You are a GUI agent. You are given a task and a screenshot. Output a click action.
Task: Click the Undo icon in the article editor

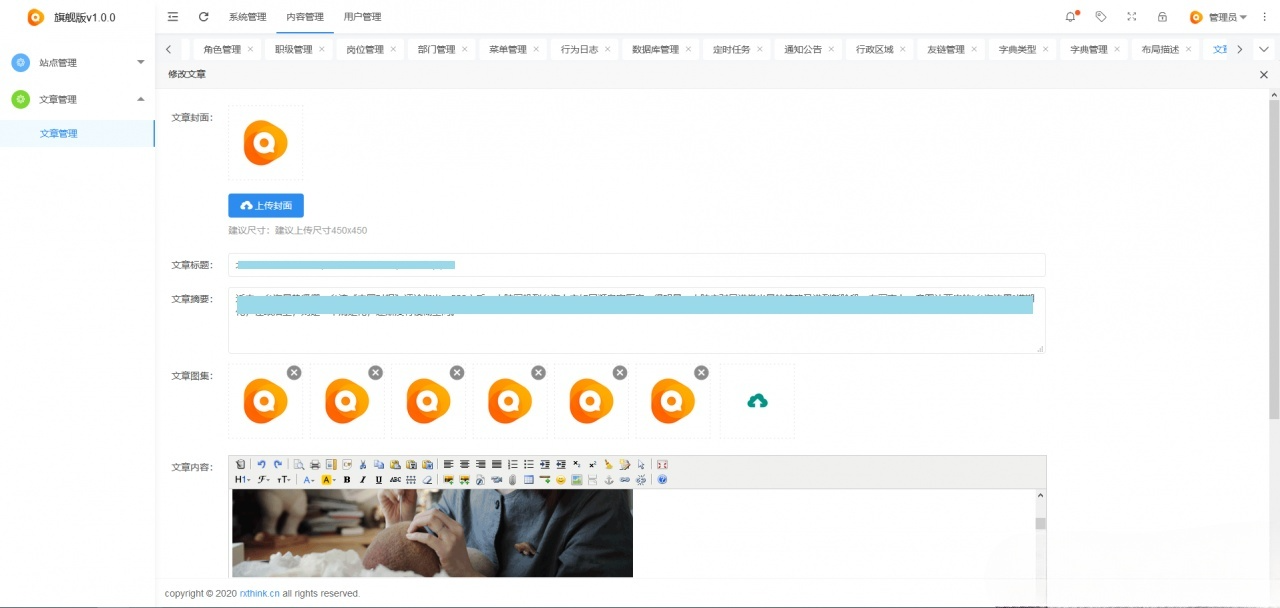click(262, 464)
